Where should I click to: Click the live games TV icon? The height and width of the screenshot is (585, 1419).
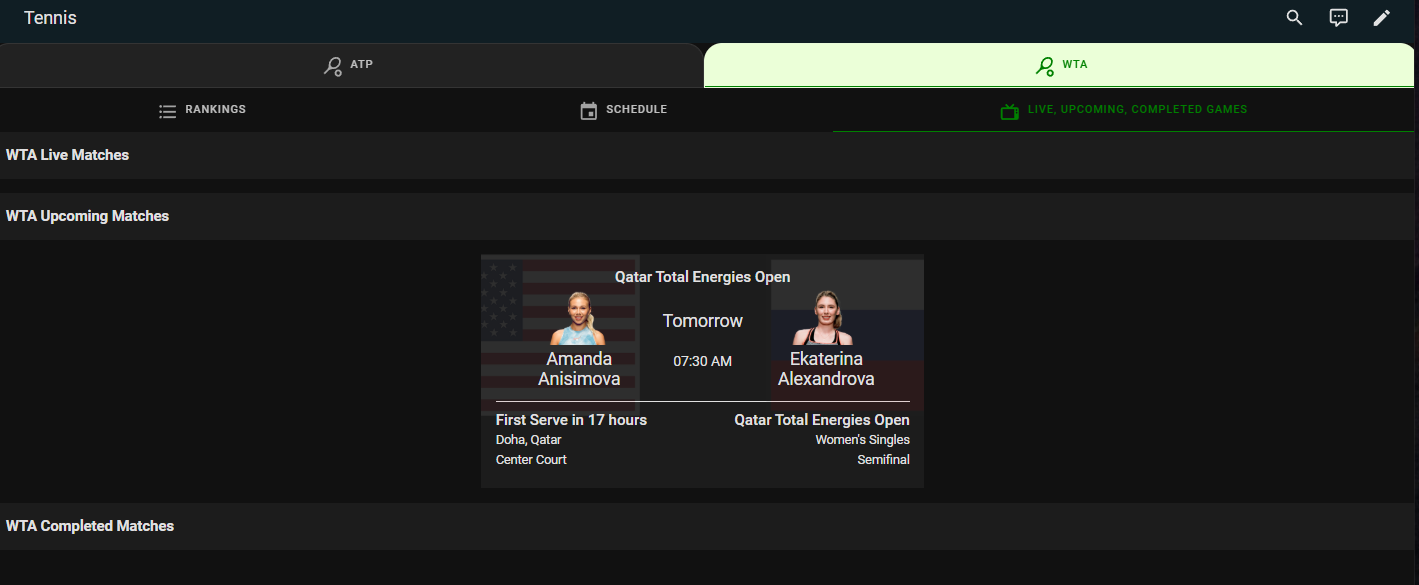point(1010,111)
